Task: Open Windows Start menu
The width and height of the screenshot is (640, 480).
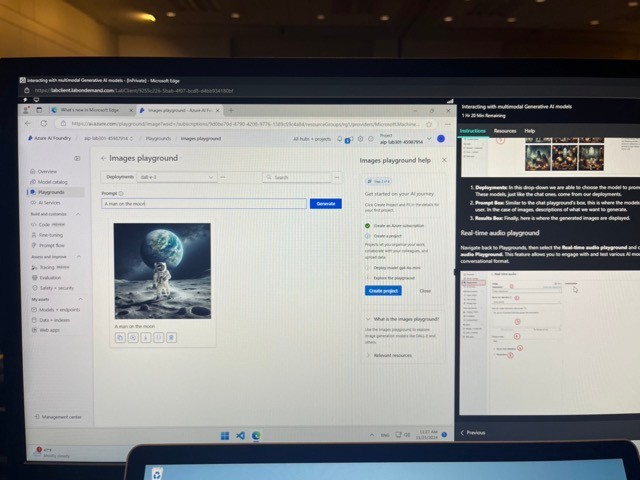Action: pos(224,436)
